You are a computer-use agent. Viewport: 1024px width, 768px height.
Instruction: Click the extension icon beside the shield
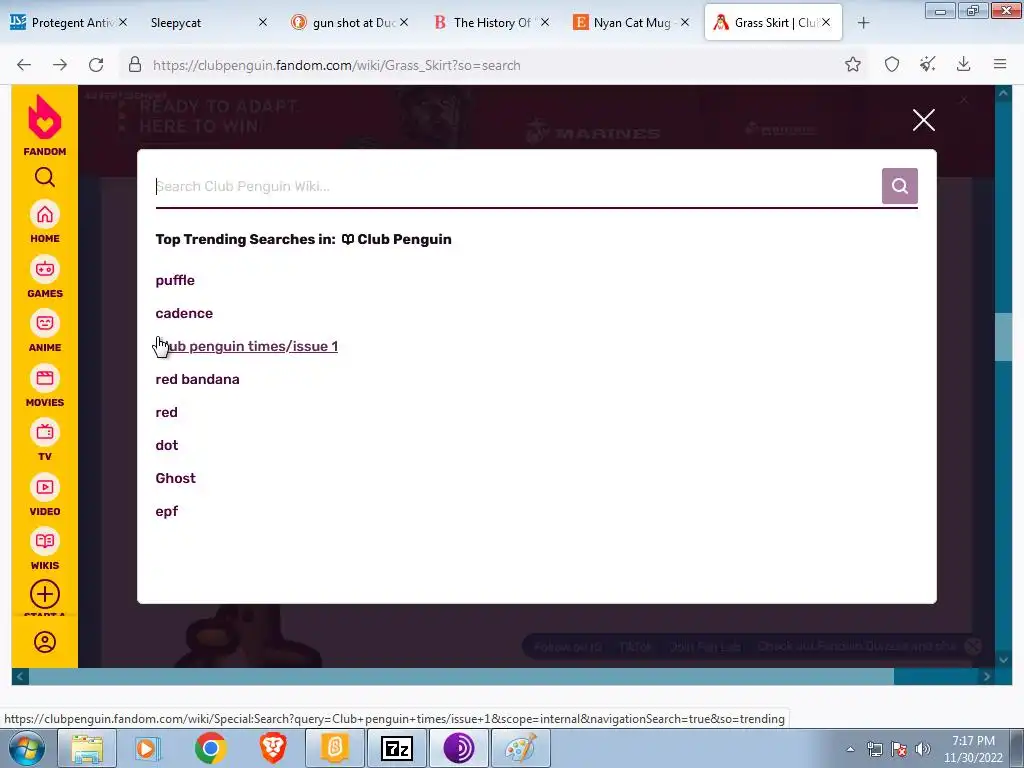pos(927,64)
